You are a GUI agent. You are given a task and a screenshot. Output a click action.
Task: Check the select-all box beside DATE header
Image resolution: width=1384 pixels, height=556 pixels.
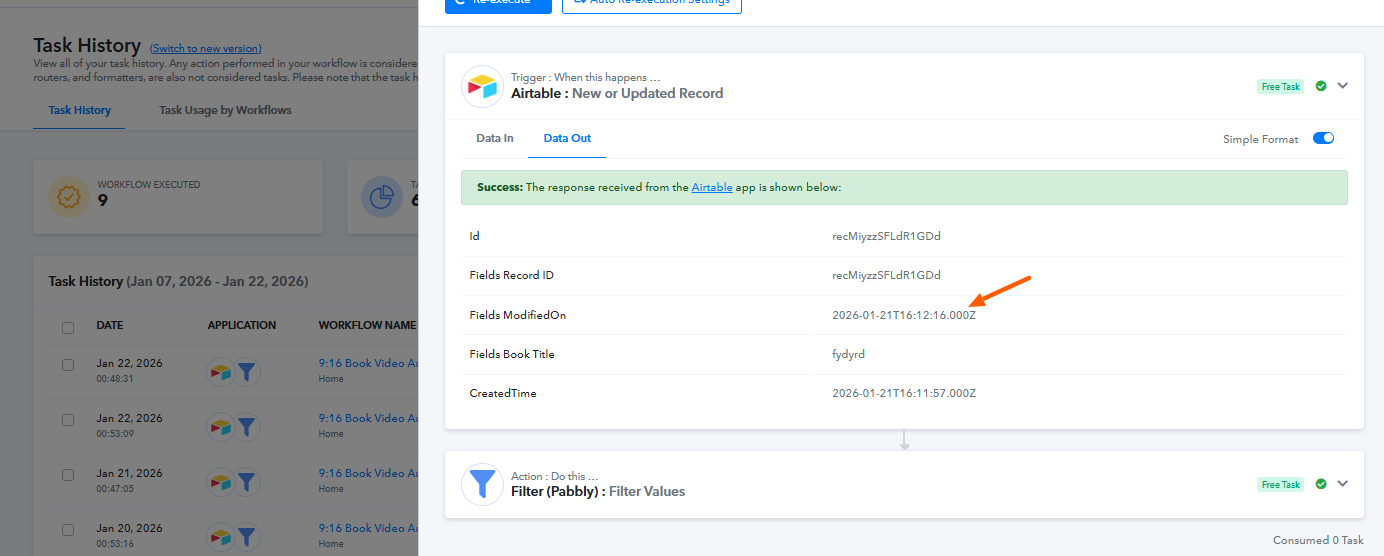click(x=68, y=327)
